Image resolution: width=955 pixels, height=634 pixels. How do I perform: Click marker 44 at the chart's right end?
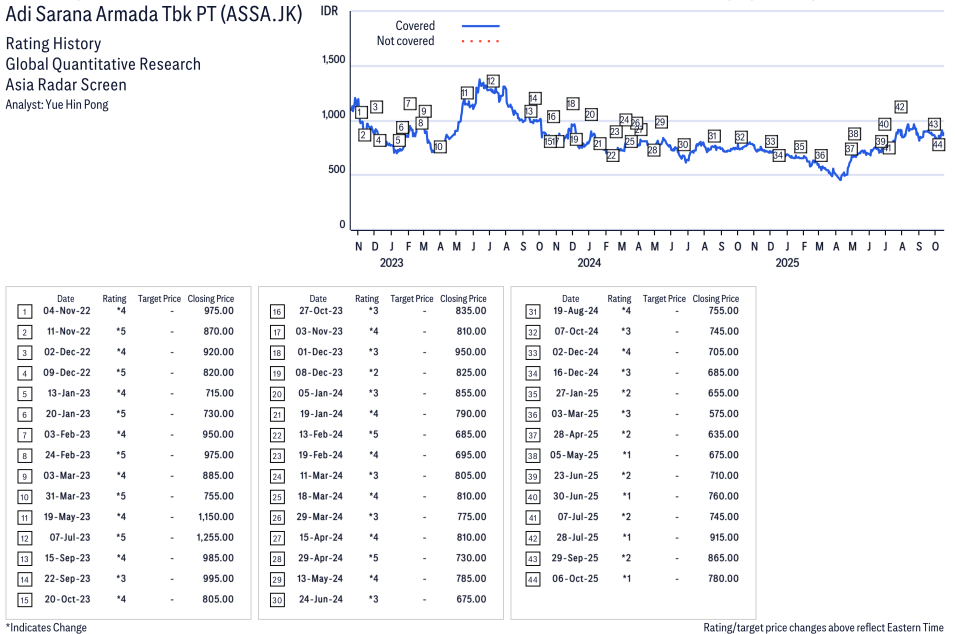coord(938,144)
